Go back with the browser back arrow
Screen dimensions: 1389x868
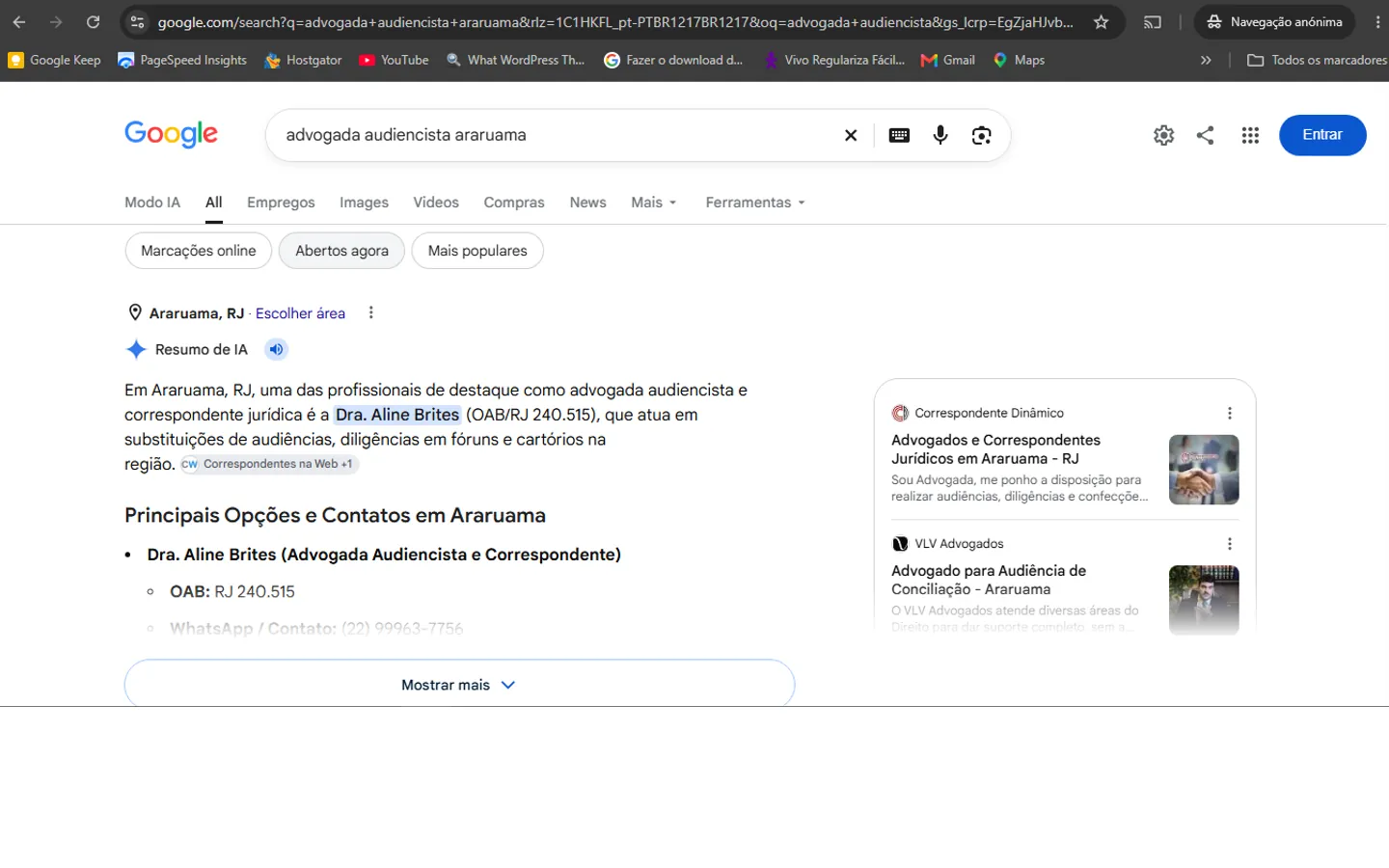pos(19,22)
